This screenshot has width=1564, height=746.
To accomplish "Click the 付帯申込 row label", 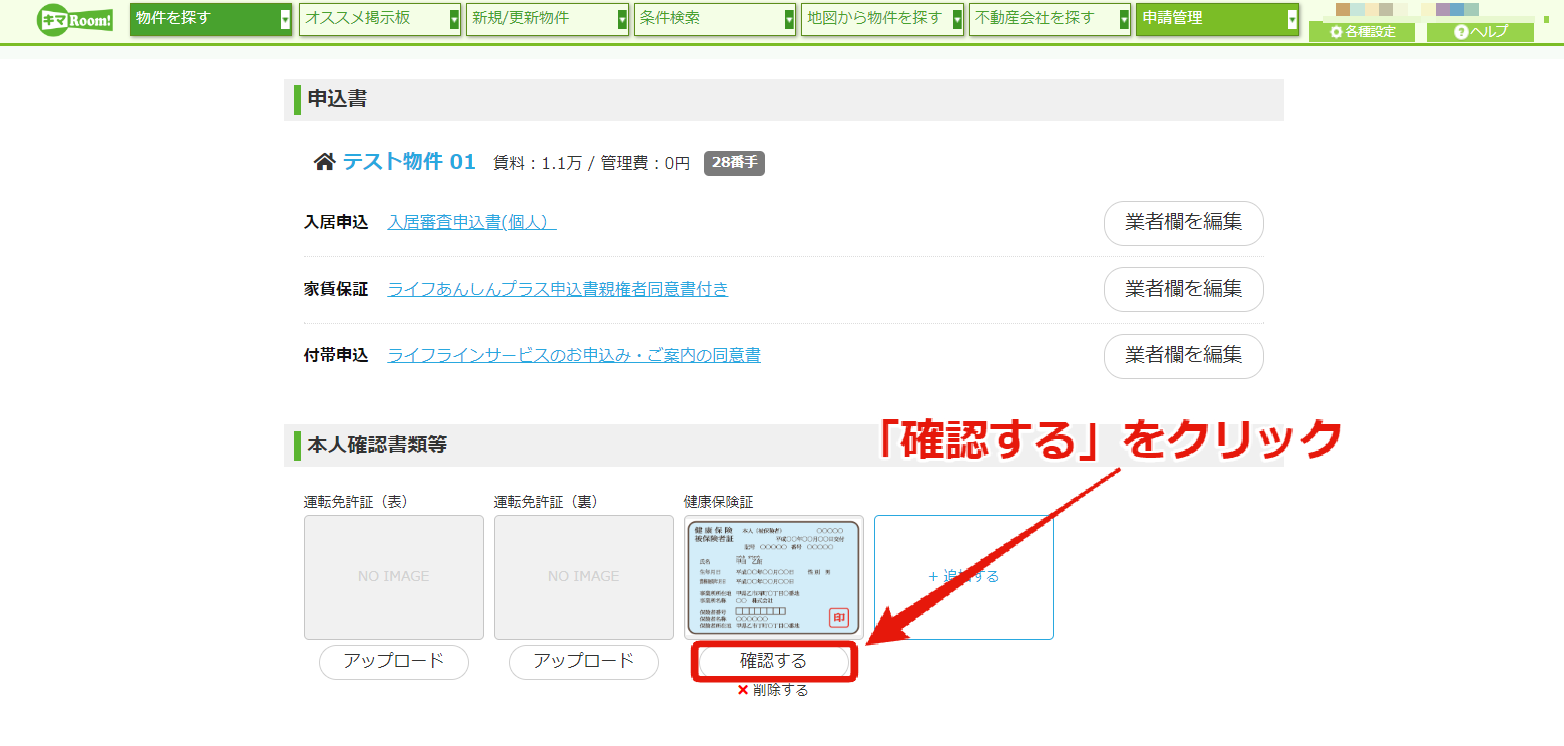I will pyautogui.click(x=336, y=355).
